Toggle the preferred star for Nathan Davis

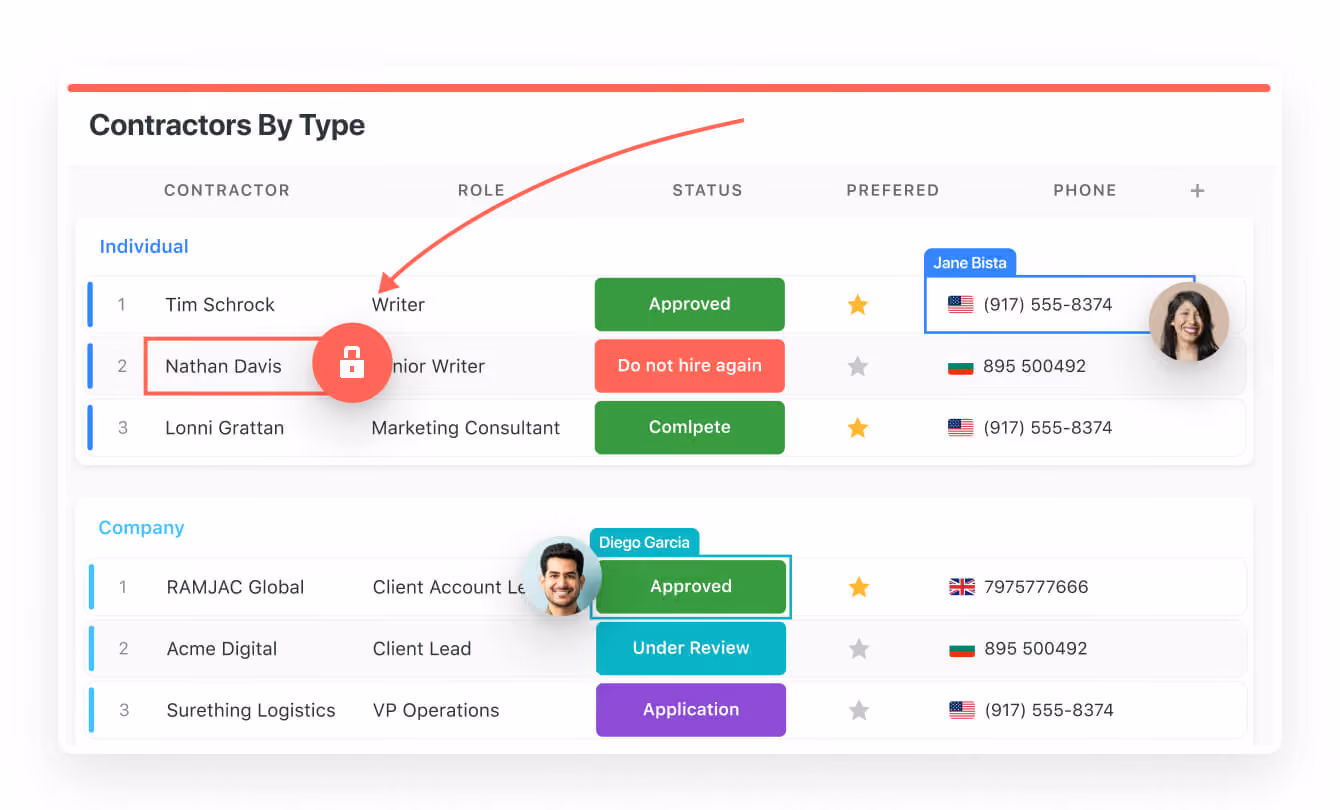tap(858, 366)
